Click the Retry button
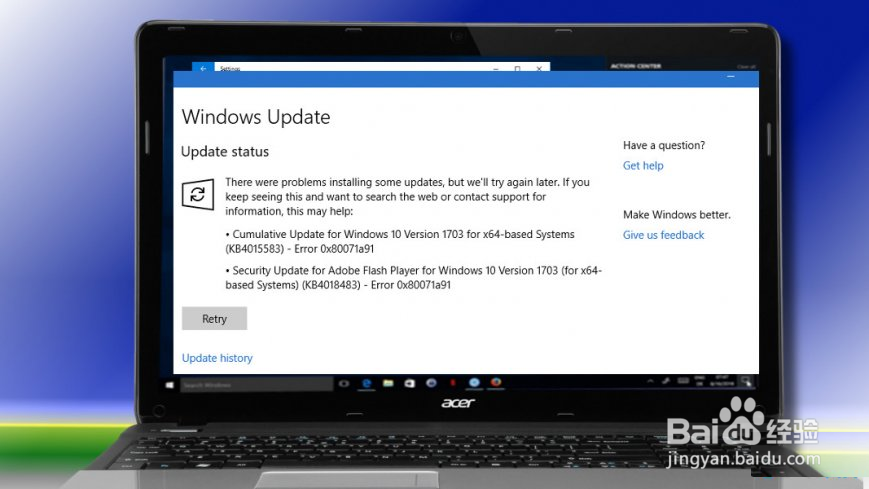 coord(214,319)
